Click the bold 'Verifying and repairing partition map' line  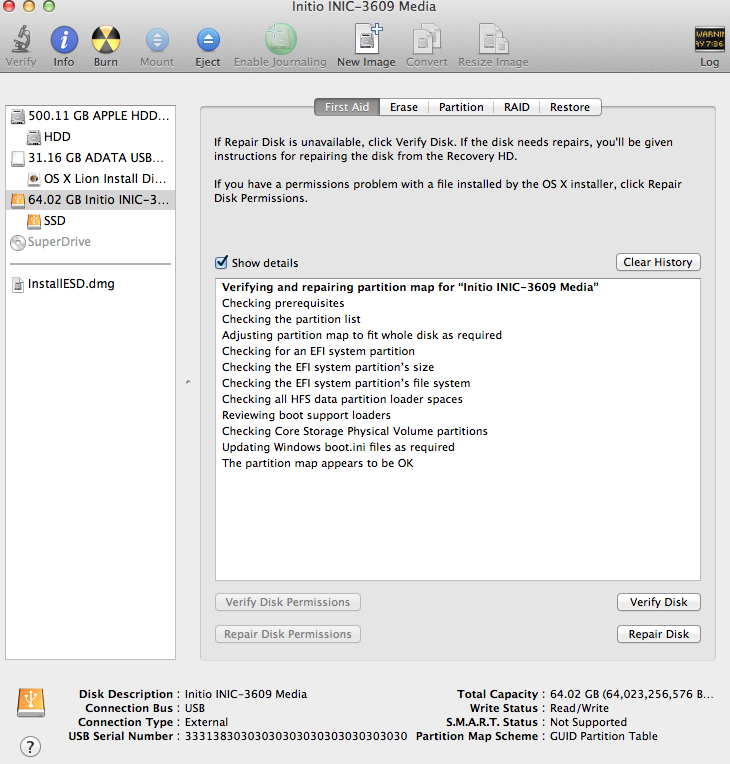coord(410,287)
